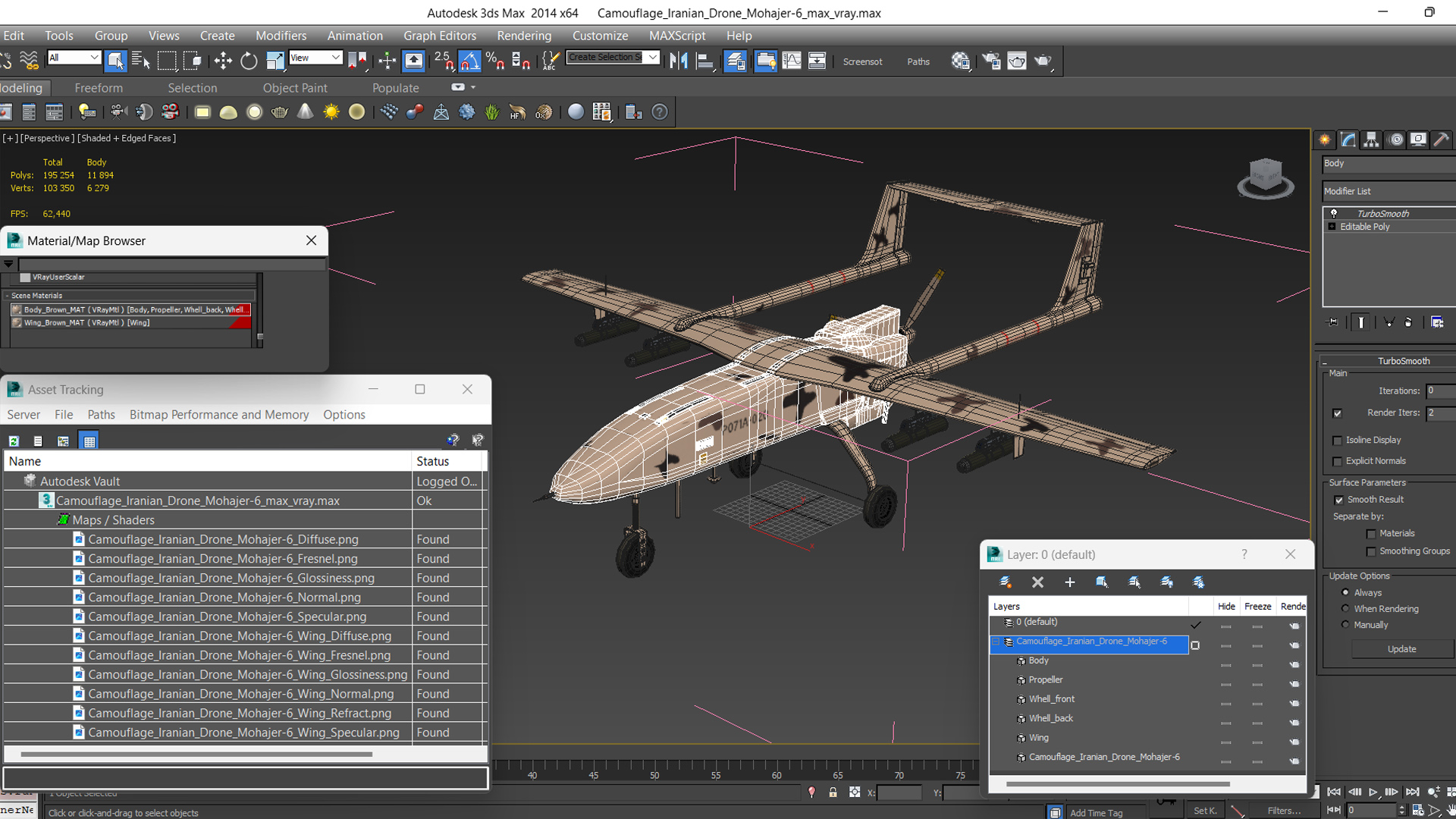Open the Rendering menu
This screenshot has height=819, width=1456.
[524, 36]
